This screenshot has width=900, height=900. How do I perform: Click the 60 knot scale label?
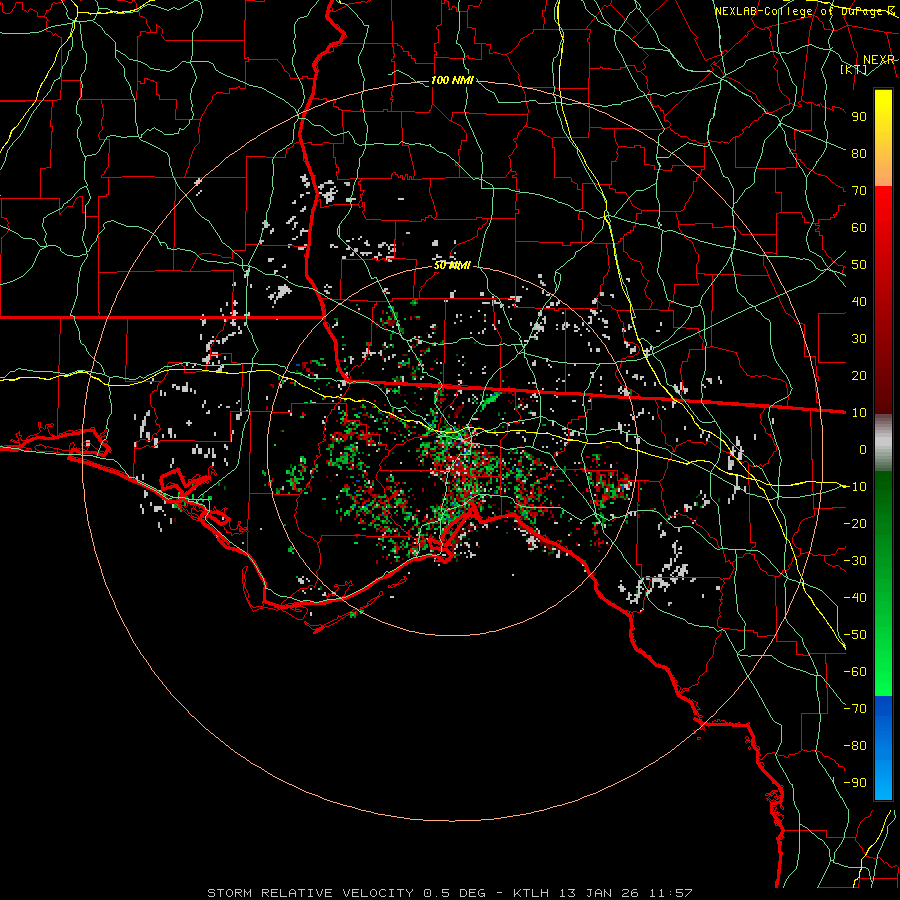859,227
